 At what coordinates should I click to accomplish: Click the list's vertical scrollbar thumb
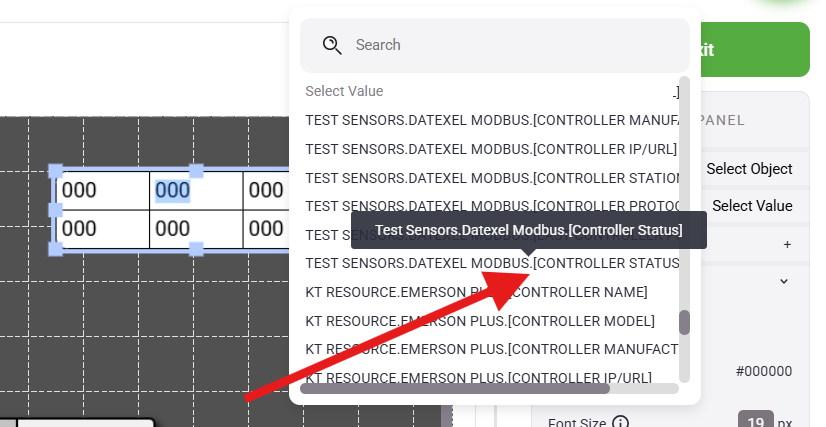[x=685, y=322]
